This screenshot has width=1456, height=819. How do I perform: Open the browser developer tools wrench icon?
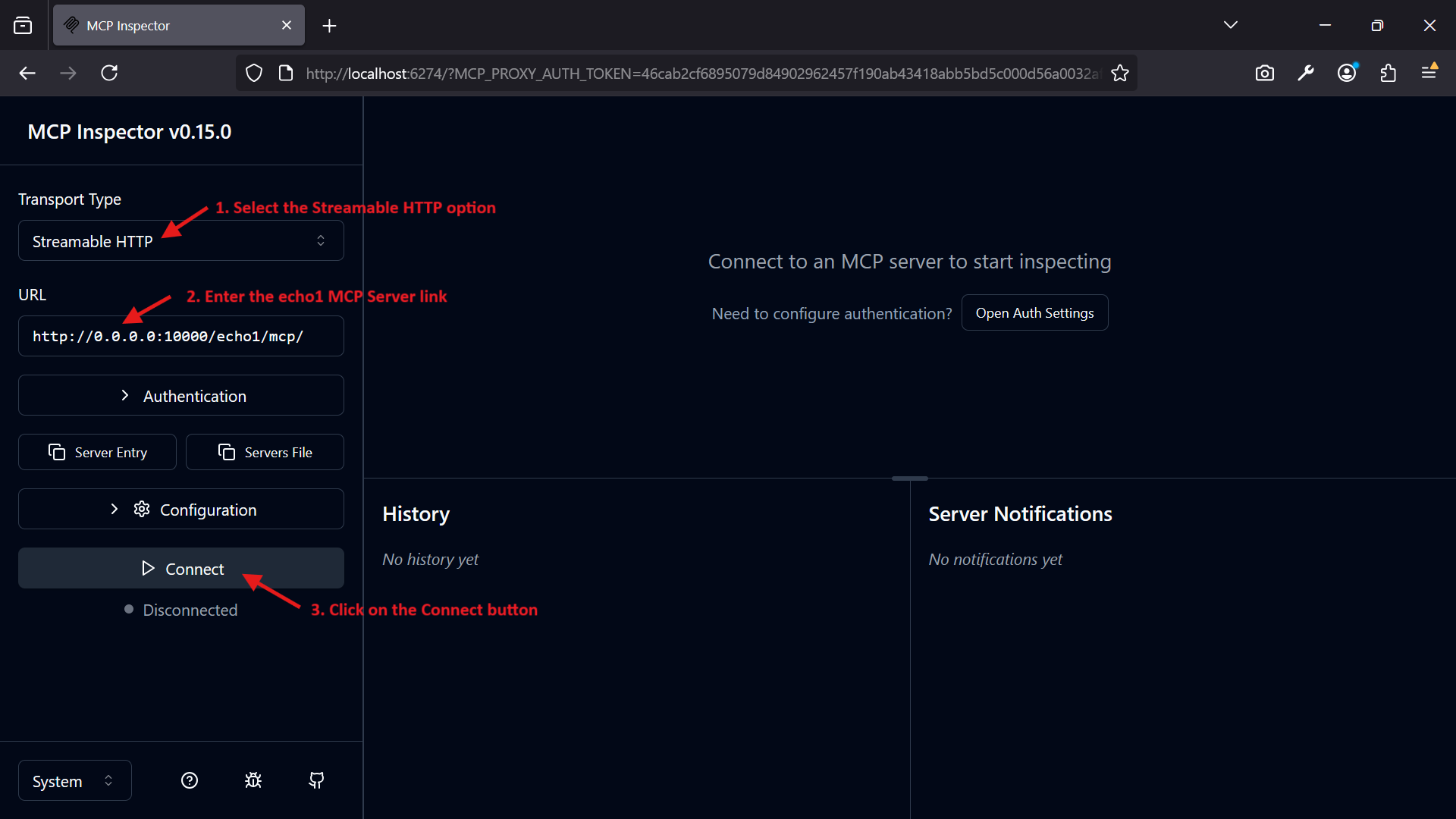tap(1306, 73)
